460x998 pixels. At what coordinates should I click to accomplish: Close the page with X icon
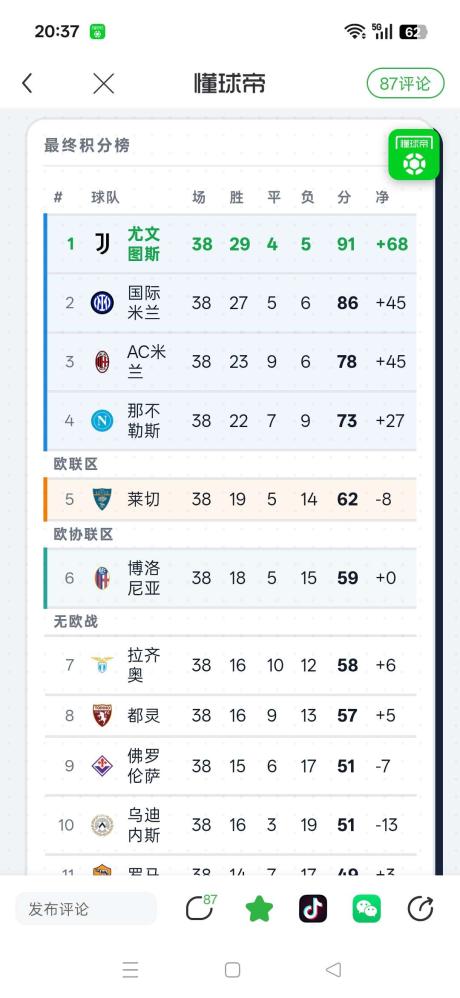103,83
